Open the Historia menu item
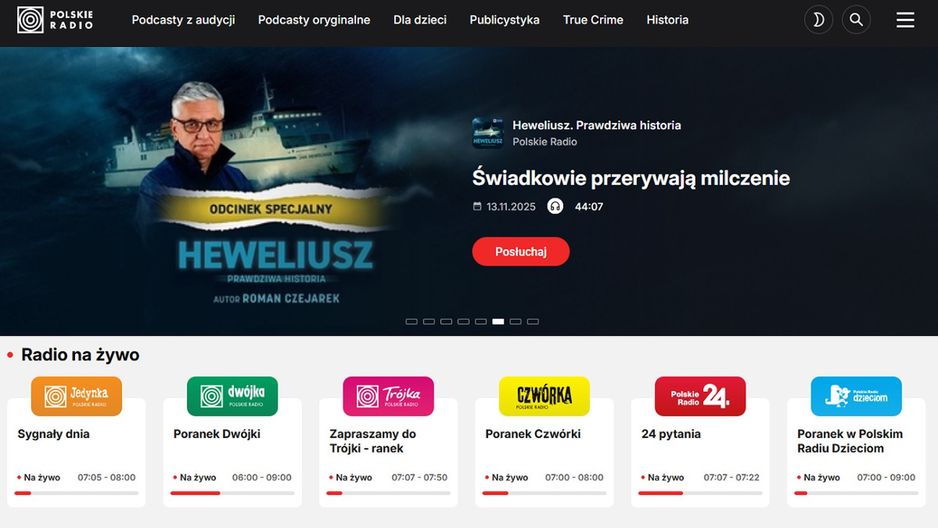This screenshot has height=528, width=938. point(667,20)
